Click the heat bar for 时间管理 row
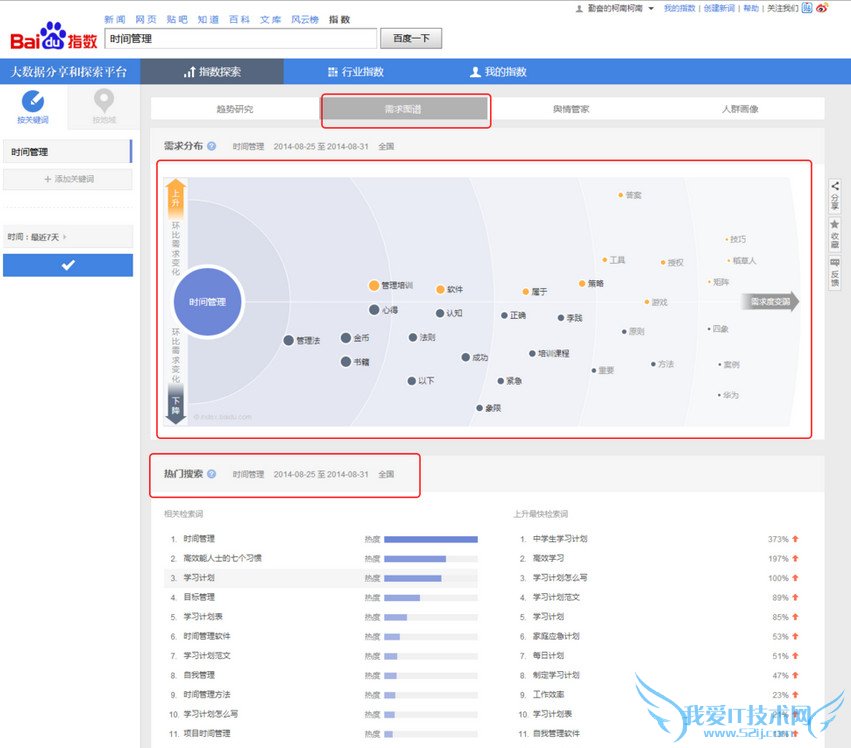Viewport: 851px width, 748px height. pyautogui.click(x=431, y=540)
